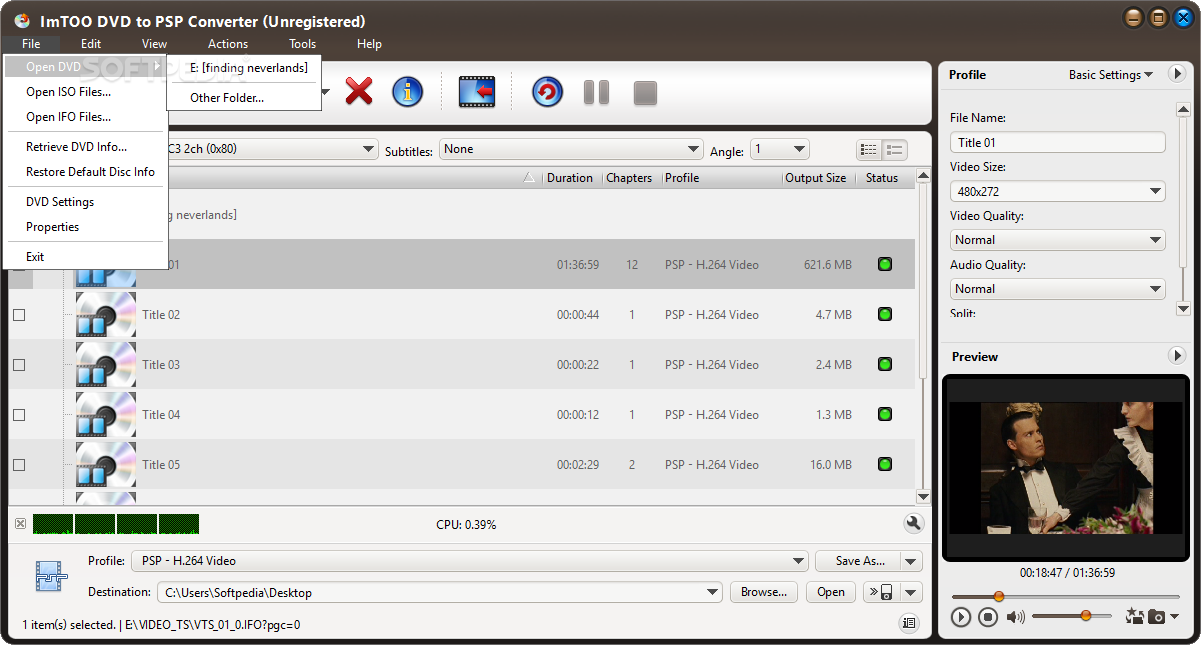Take a snapshot with the camera icon
The height and width of the screenshot is (645, 1201).
pos(1156,617)
